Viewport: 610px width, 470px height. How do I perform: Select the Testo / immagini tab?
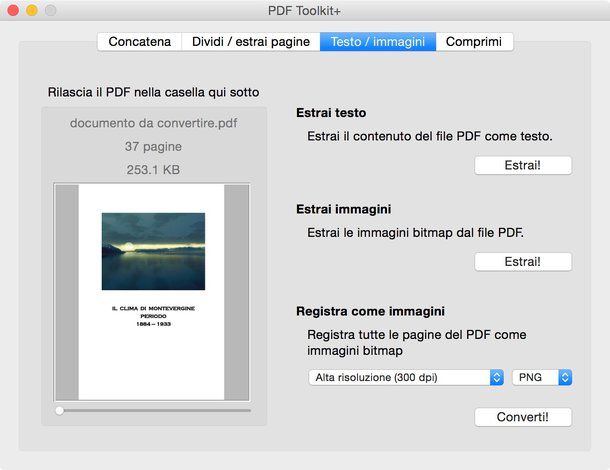point(378,42)
